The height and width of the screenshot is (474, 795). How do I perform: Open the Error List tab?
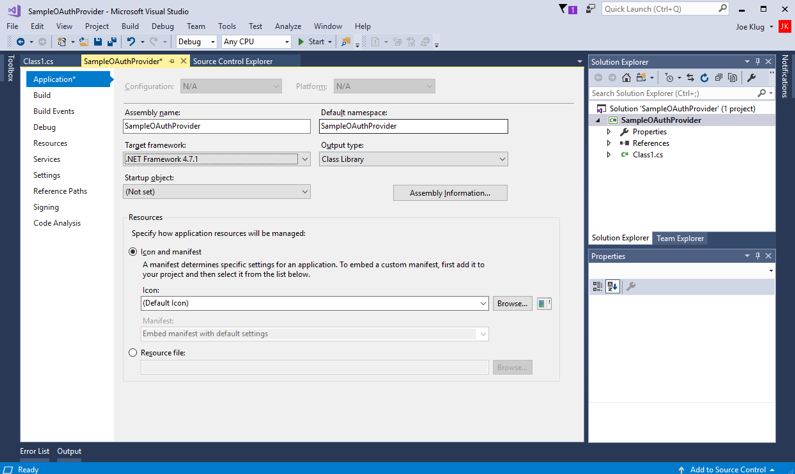tap(34, 451)
